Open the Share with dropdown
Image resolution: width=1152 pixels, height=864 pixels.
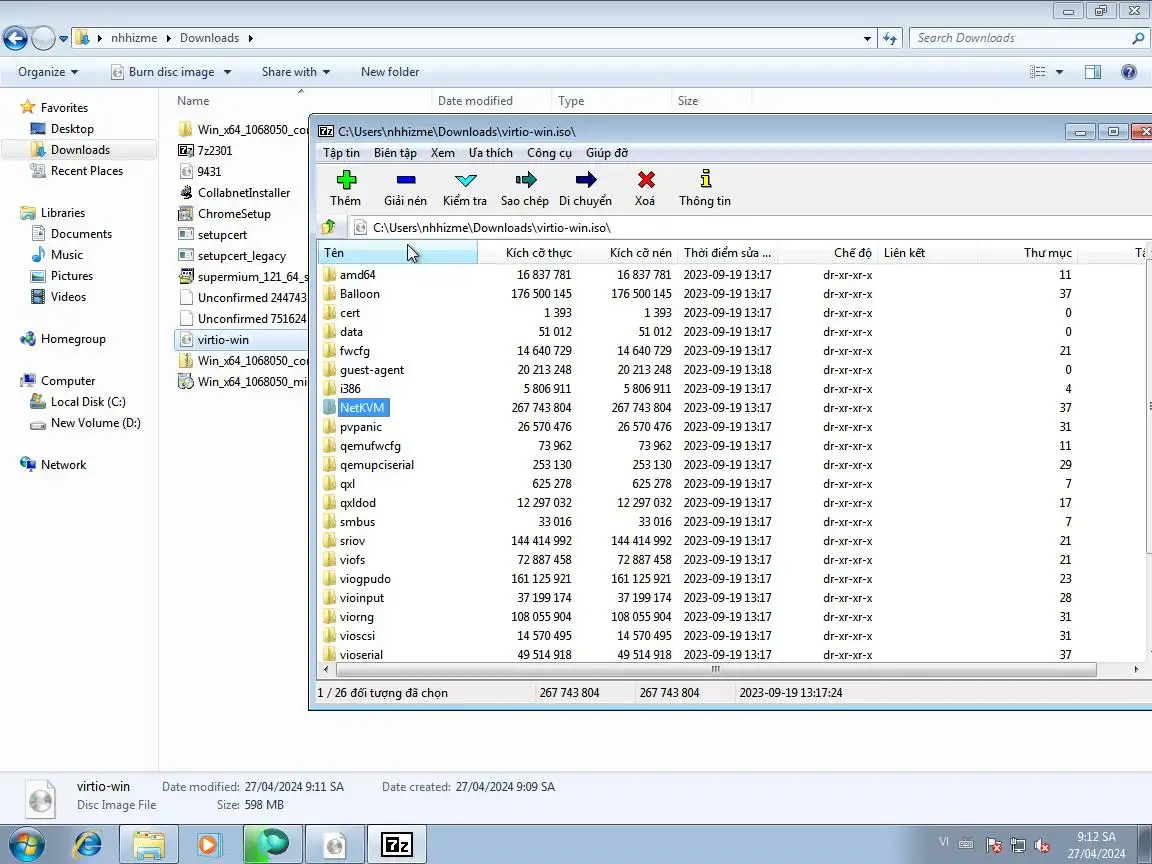296,72
